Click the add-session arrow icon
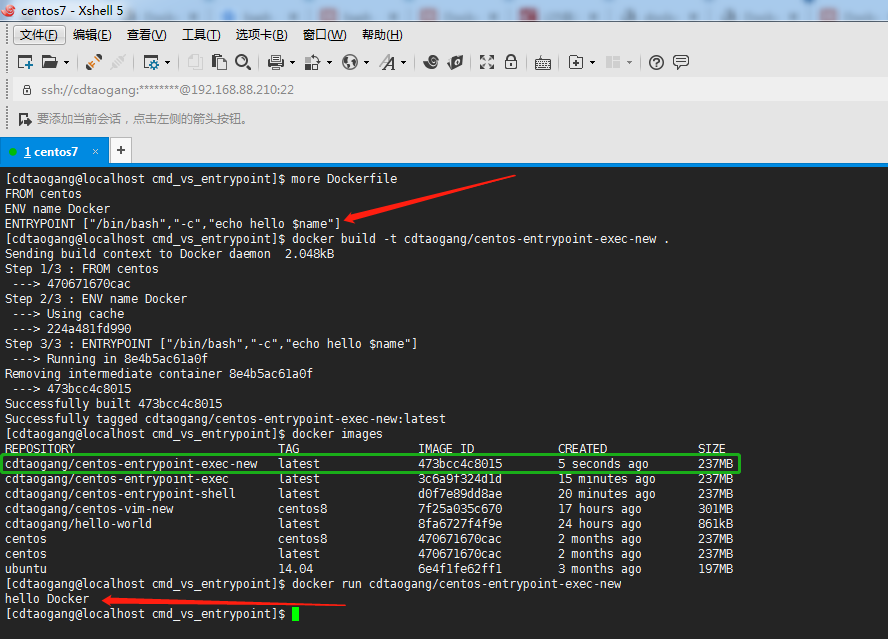Image resolution: width=888 pixels, height=639 pixels. (25, 119)
